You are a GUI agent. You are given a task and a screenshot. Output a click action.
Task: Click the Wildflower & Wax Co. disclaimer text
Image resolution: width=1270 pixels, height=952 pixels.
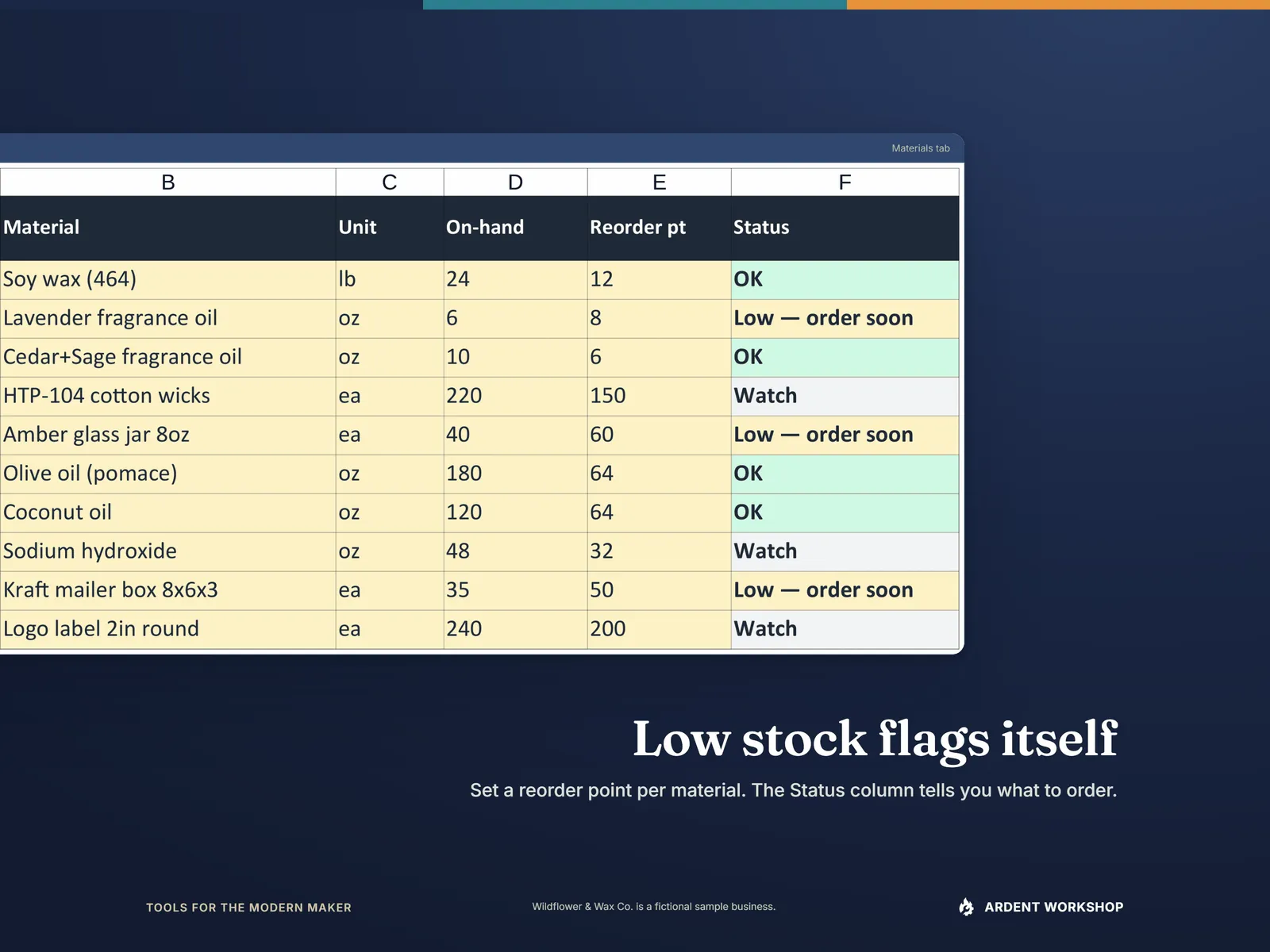(x=653, y=906)
